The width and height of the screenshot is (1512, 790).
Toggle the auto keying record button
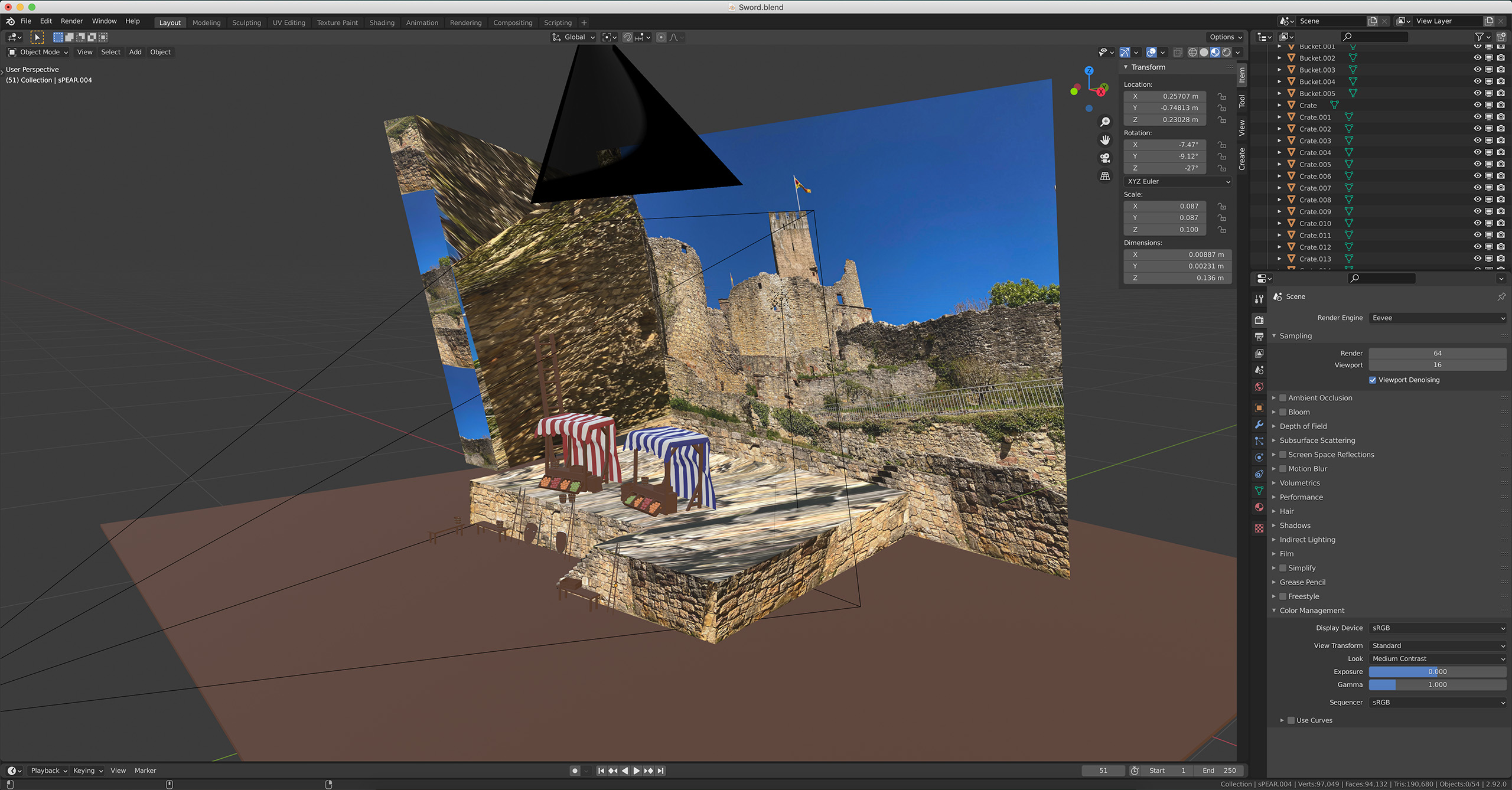pos(575,771)
